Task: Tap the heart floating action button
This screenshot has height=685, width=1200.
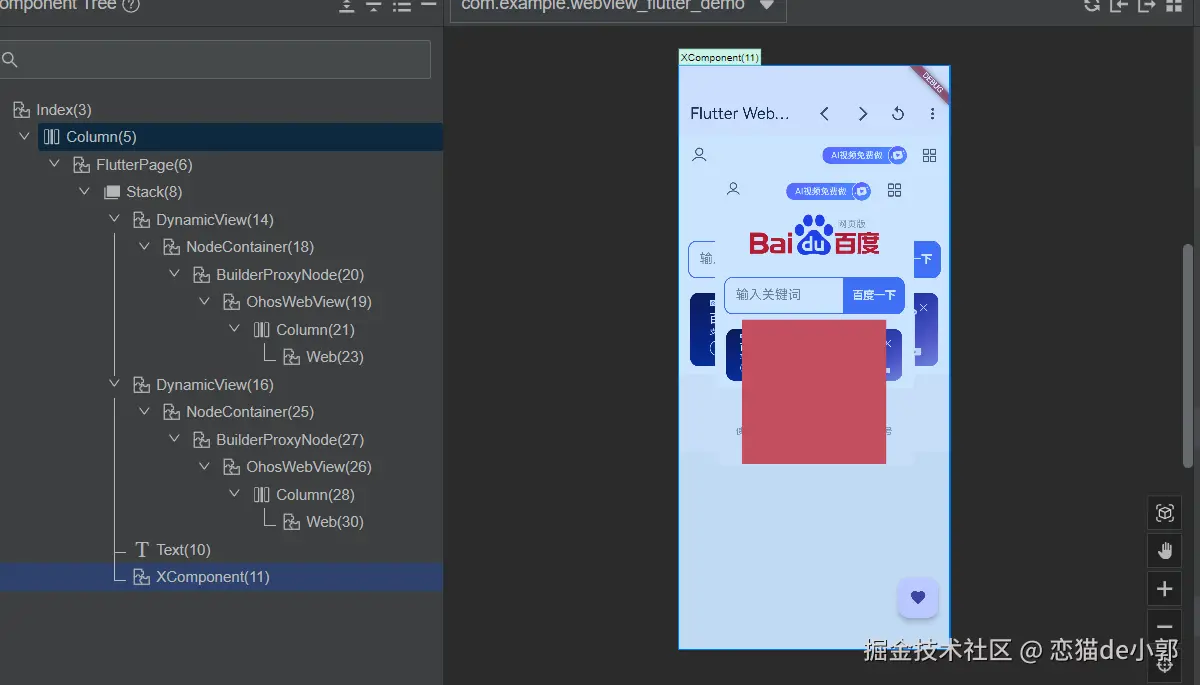Action: coord(918,598)
